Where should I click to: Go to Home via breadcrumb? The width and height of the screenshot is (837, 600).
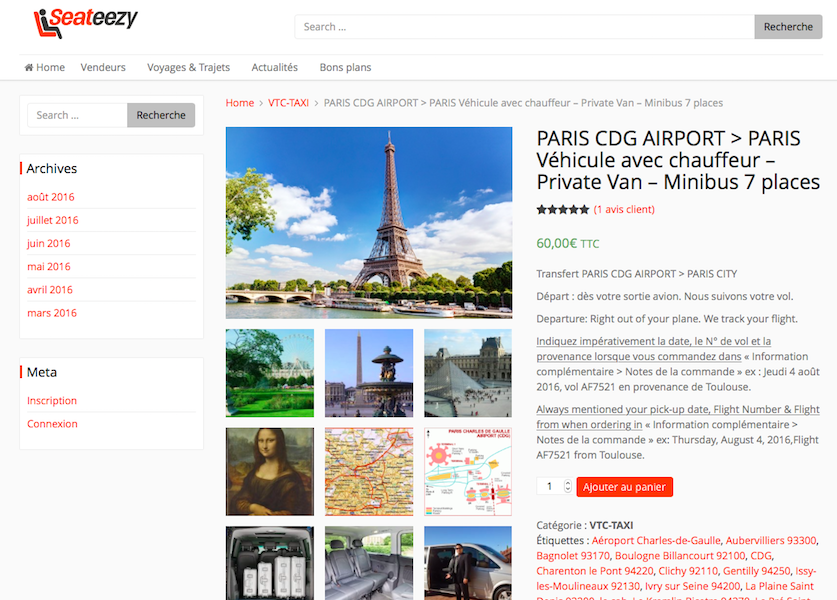[240, 102]
